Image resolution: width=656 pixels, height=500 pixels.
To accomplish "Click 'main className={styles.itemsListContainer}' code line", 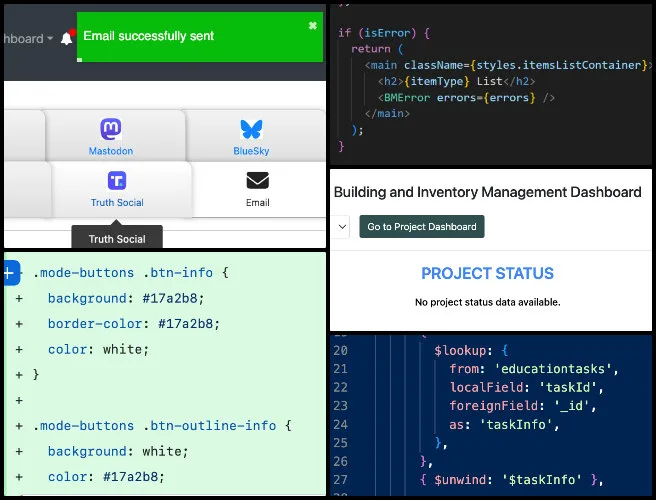I will 508,65.
